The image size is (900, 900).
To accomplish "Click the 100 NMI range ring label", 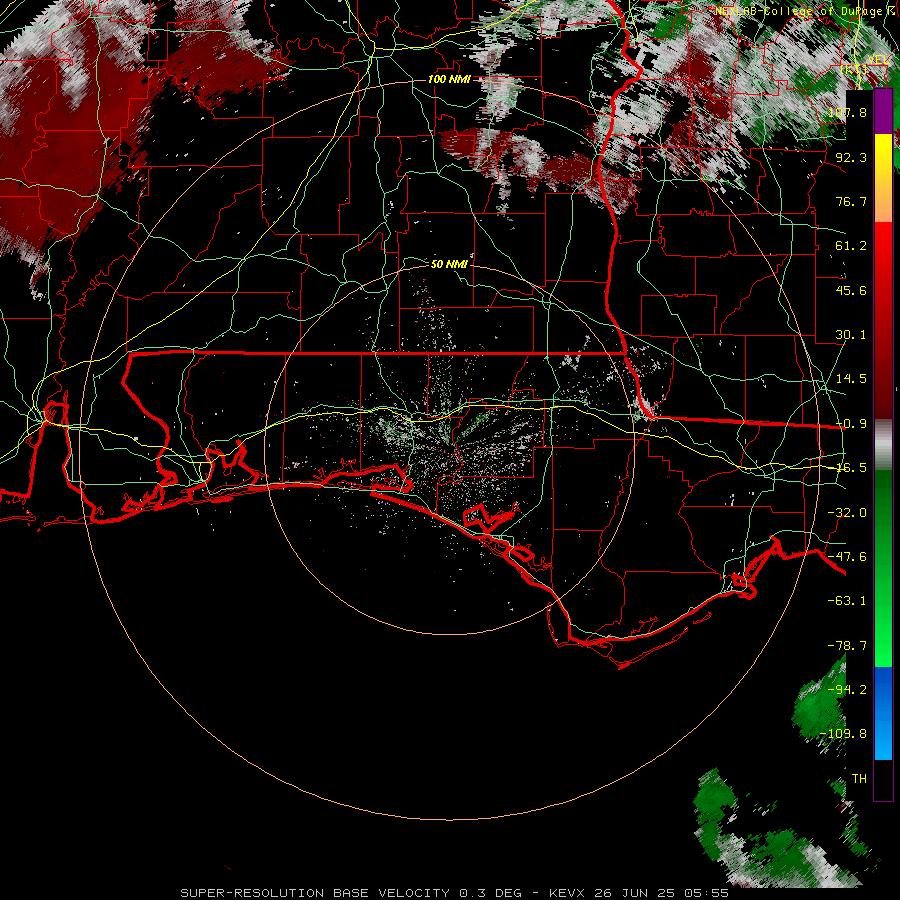I will pyautogui.click(x=449, y=79).
